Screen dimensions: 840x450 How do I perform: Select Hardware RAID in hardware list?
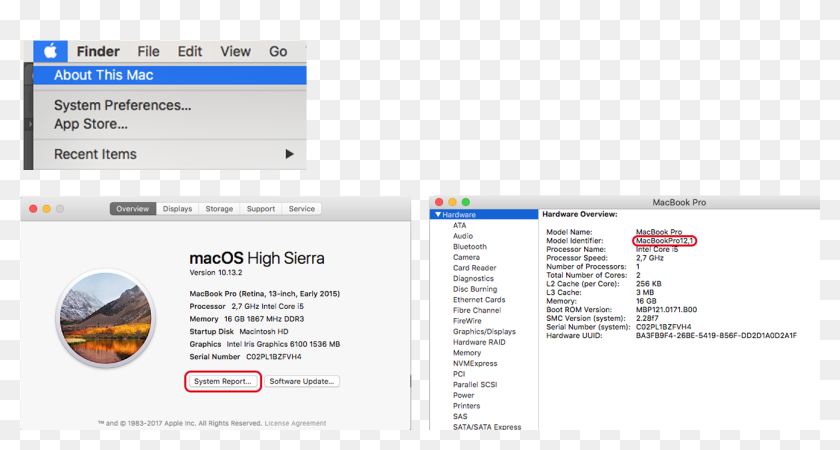point(479,342)
